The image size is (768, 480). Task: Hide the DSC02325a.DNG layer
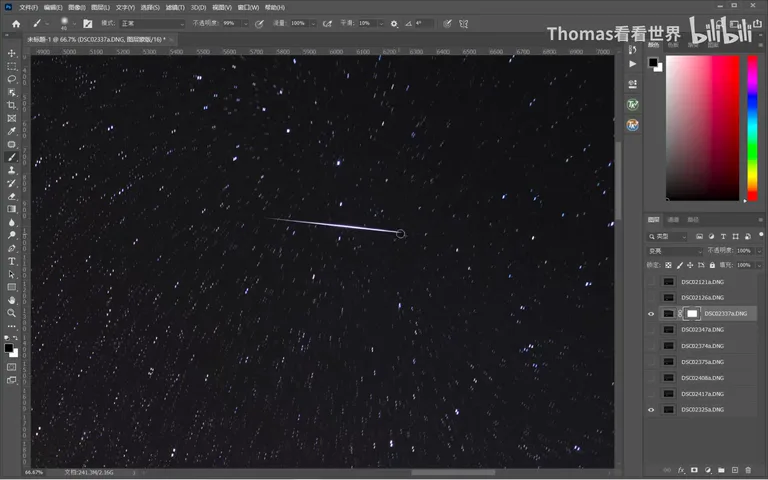pos(651,410)
